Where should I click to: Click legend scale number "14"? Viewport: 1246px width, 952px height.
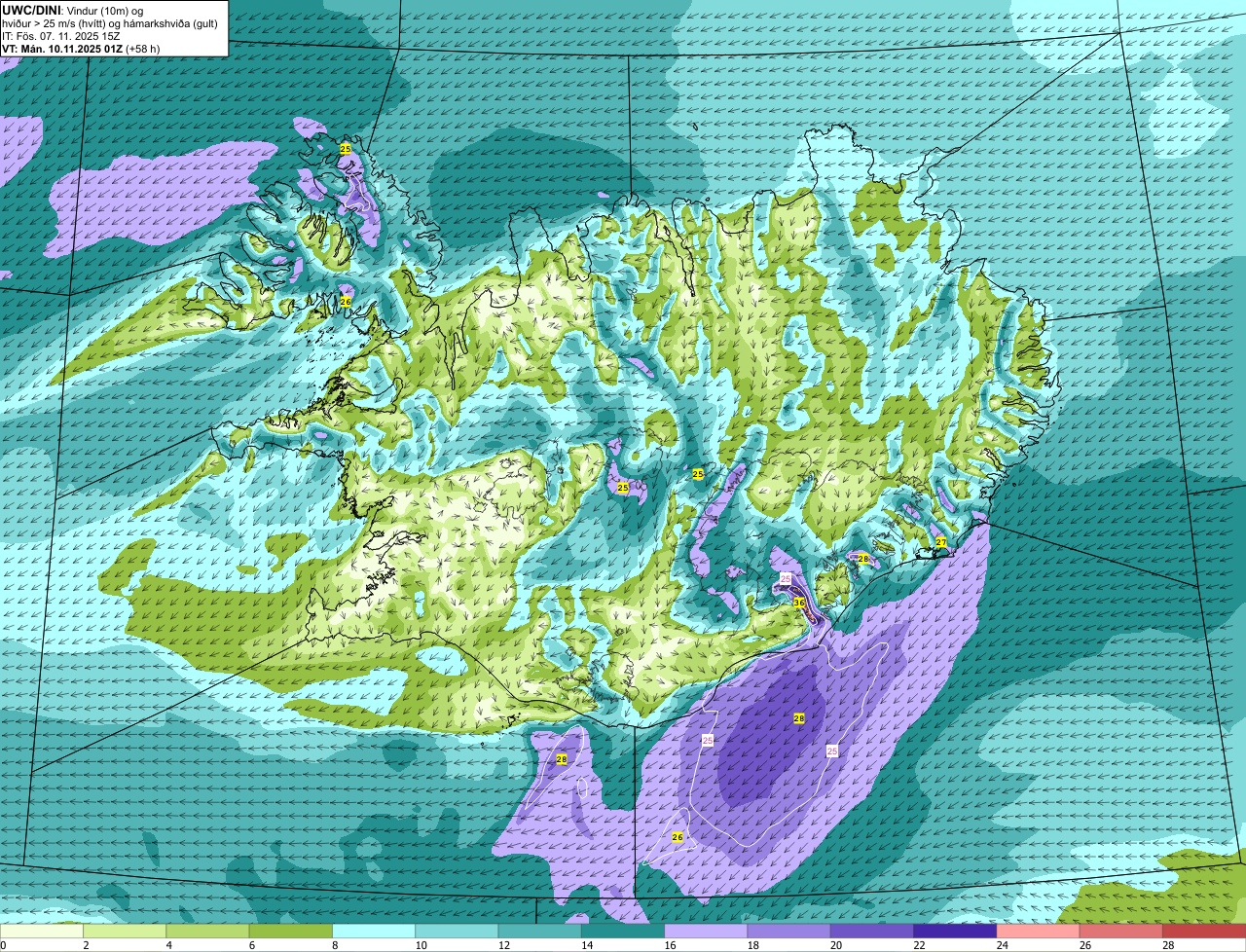coord(587,945)
